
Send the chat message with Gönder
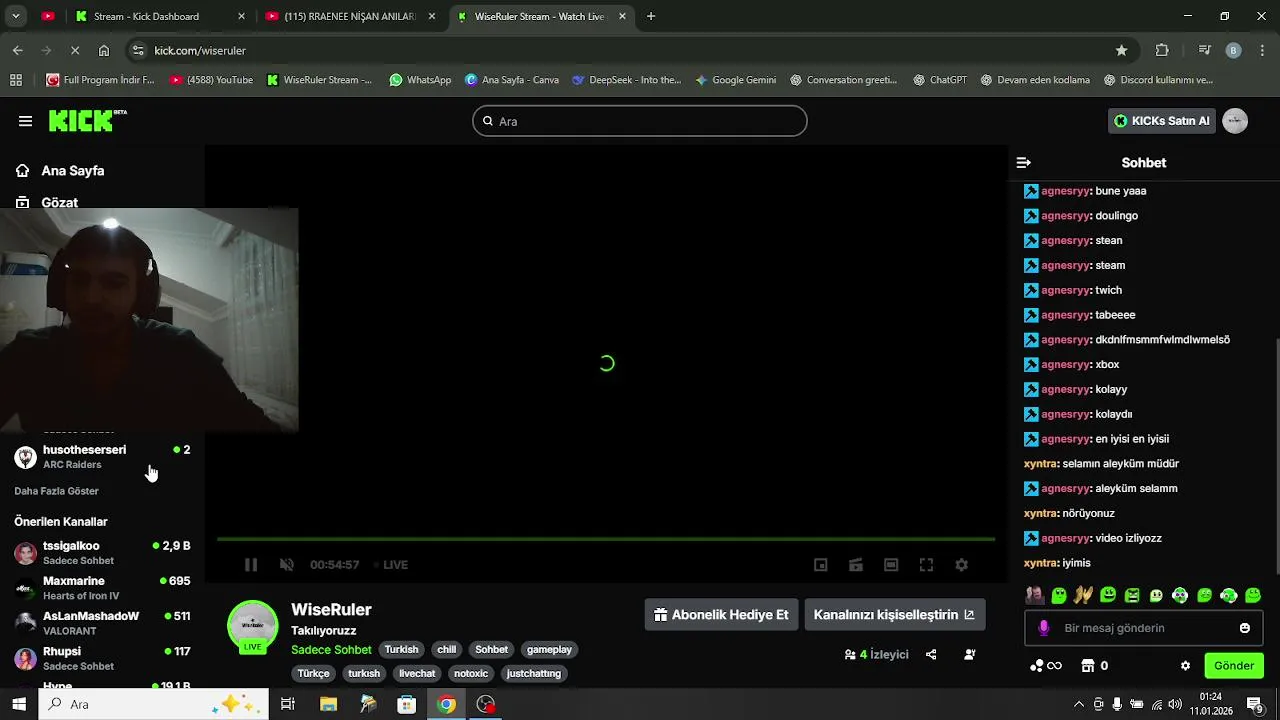point(1234,666)
